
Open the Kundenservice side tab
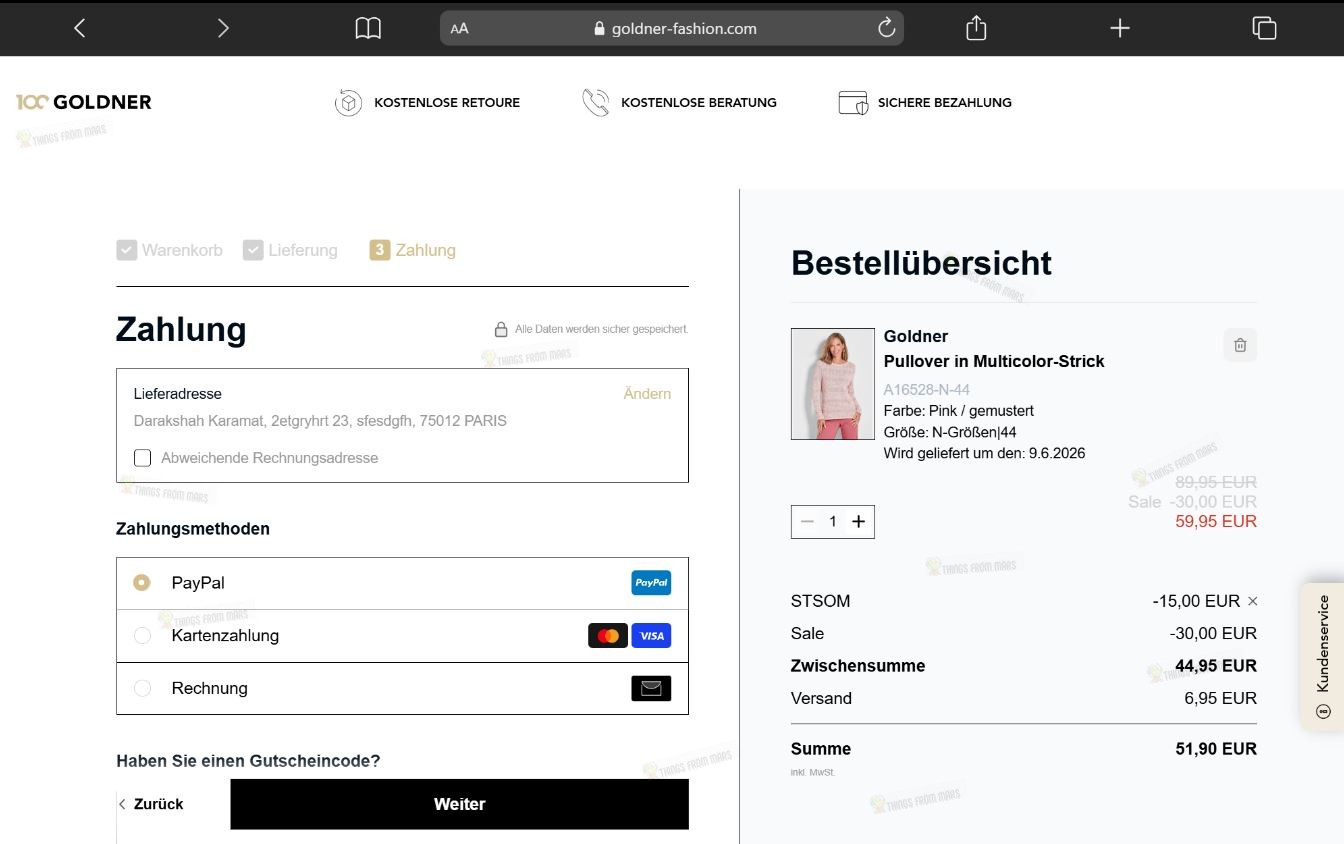tap(1322, 657)
